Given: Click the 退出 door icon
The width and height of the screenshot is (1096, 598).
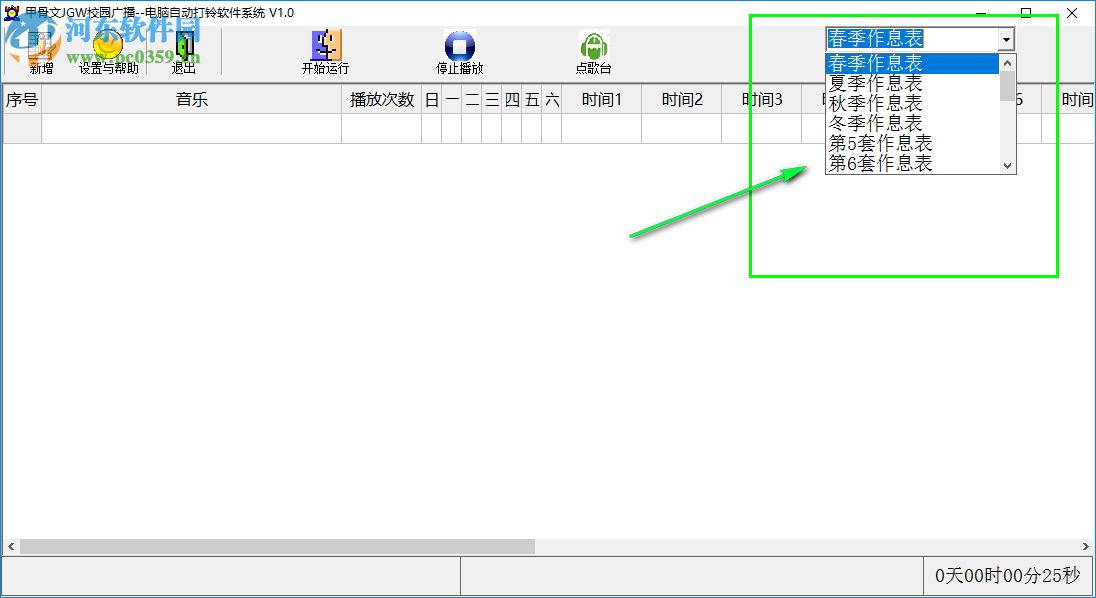Looking at the screenshot, I should pos(184,52).
